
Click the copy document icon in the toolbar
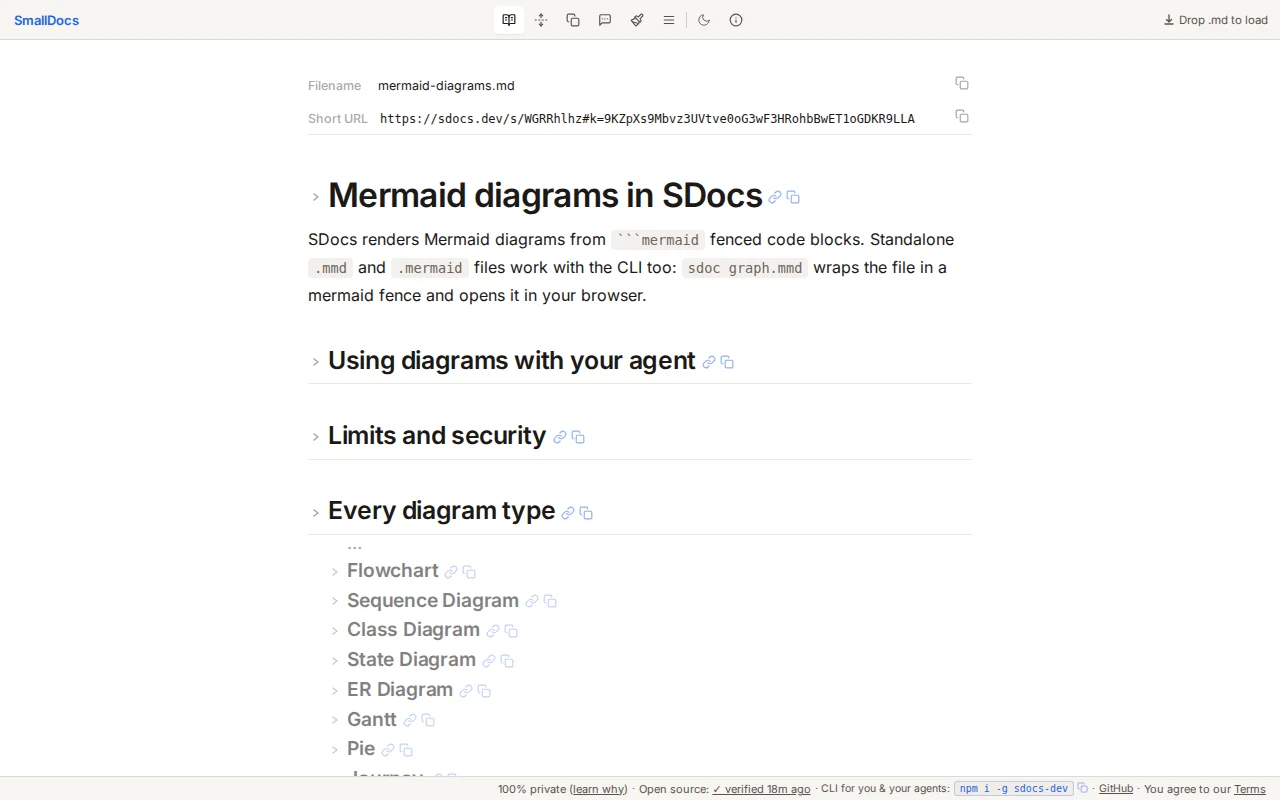pyautogui.click(x=573, y=20)
